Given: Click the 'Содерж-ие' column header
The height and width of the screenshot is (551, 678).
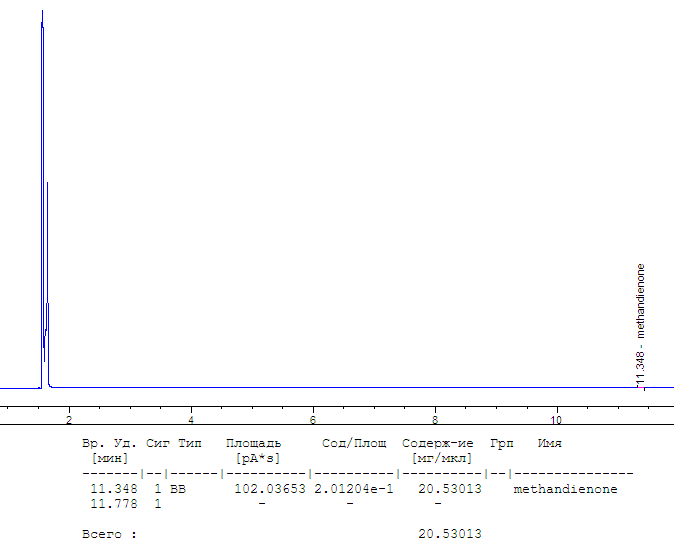Looking at the screenshot, I should [437, 443].
